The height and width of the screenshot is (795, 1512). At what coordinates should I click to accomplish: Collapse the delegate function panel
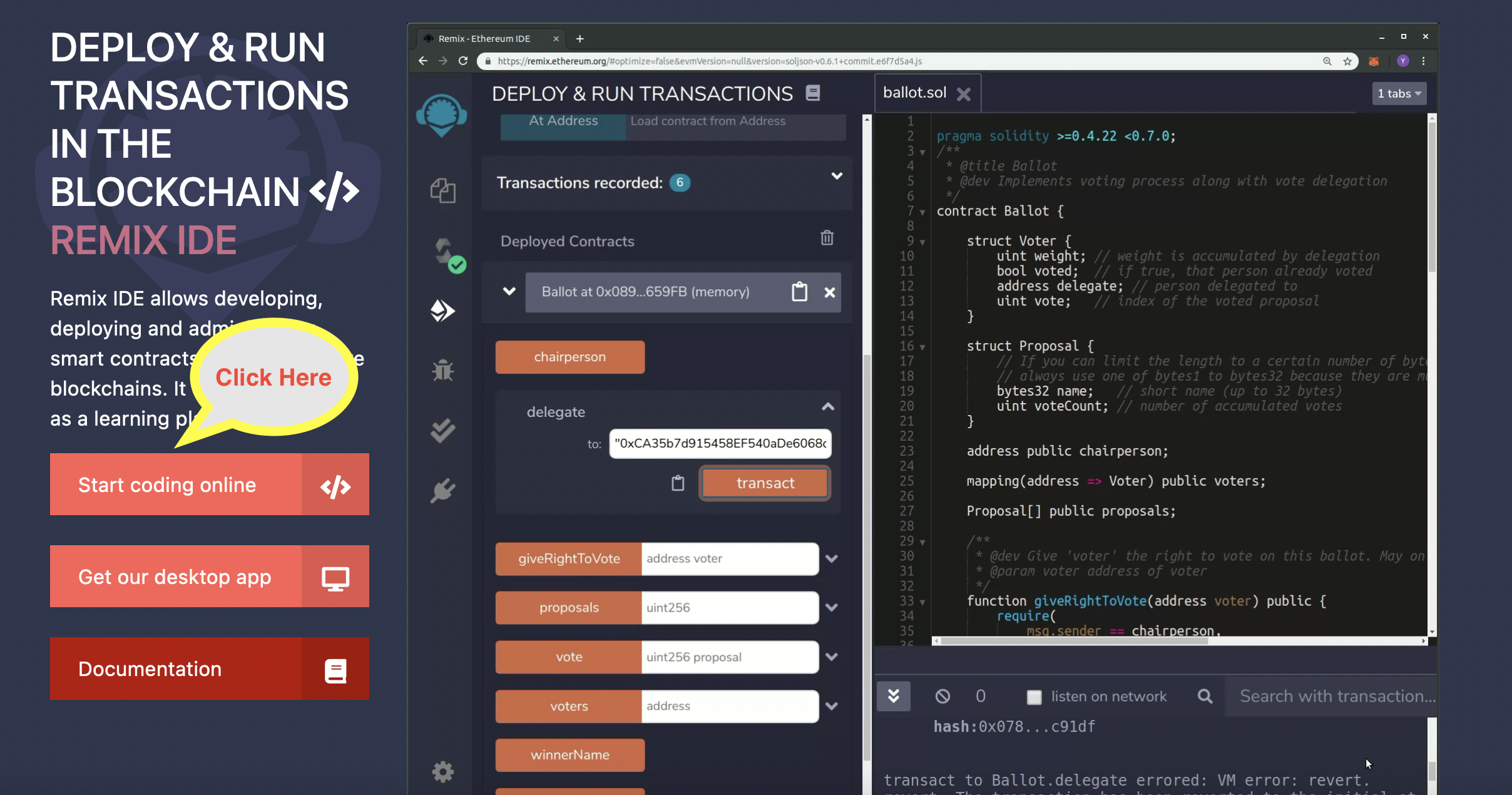828,407
